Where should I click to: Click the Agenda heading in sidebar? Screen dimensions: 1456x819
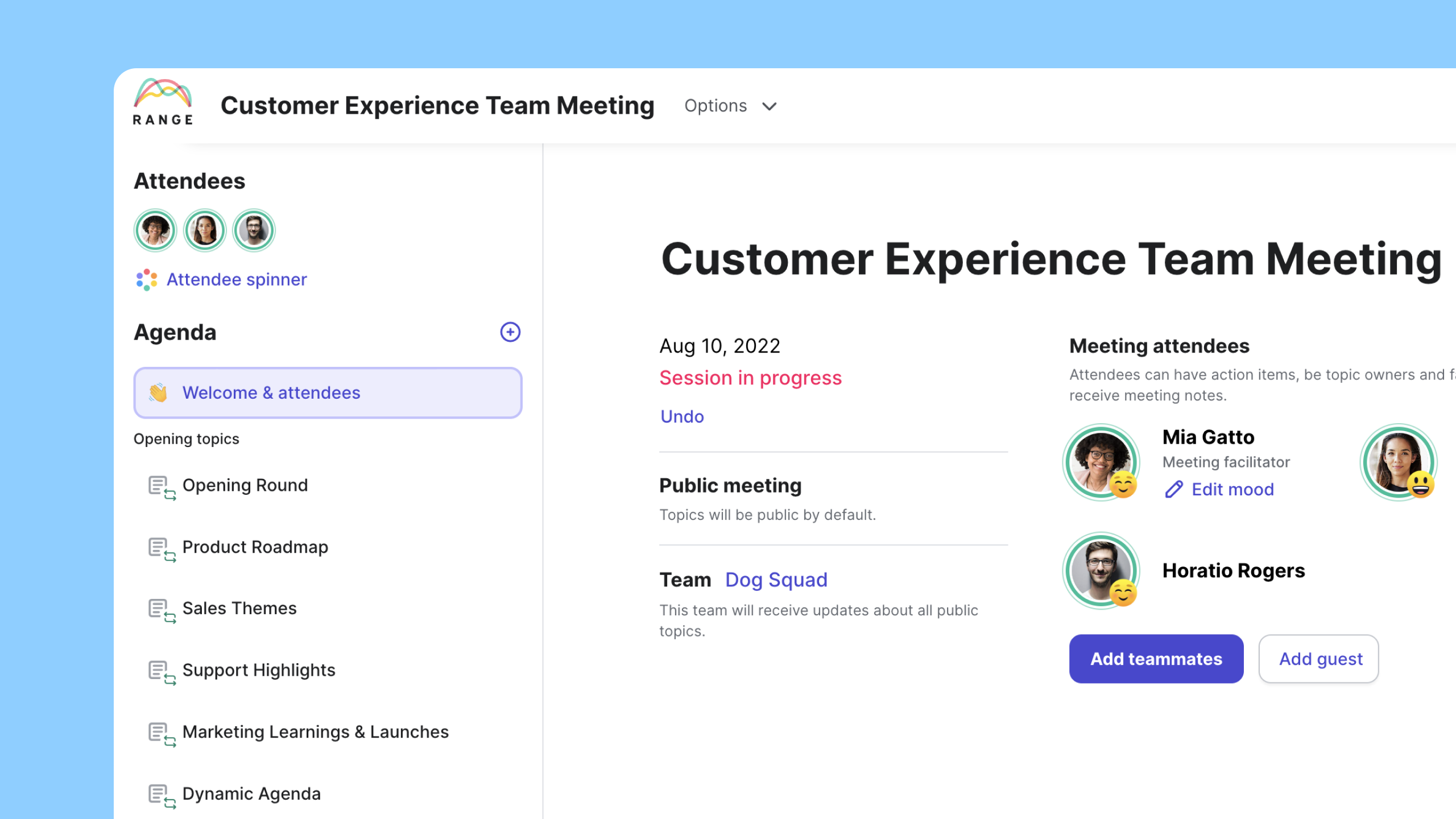tap(175, 333)
